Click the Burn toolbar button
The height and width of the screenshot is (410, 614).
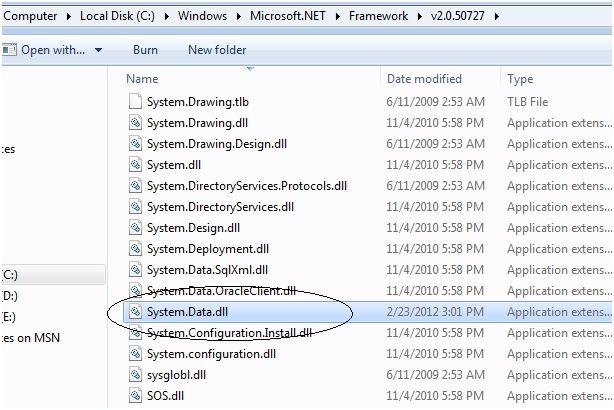point(145,50)
